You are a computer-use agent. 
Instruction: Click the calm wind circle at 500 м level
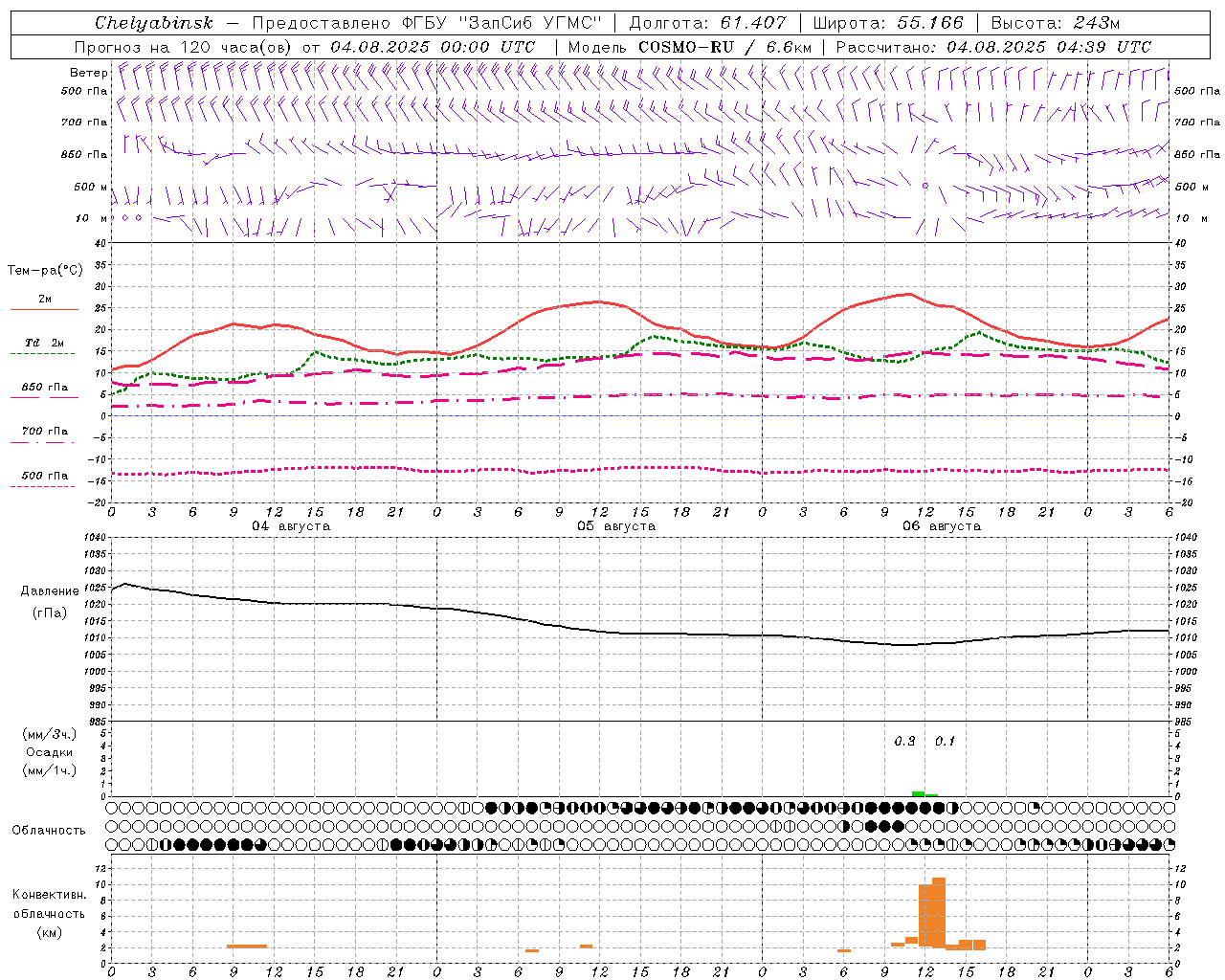point(925,186)
